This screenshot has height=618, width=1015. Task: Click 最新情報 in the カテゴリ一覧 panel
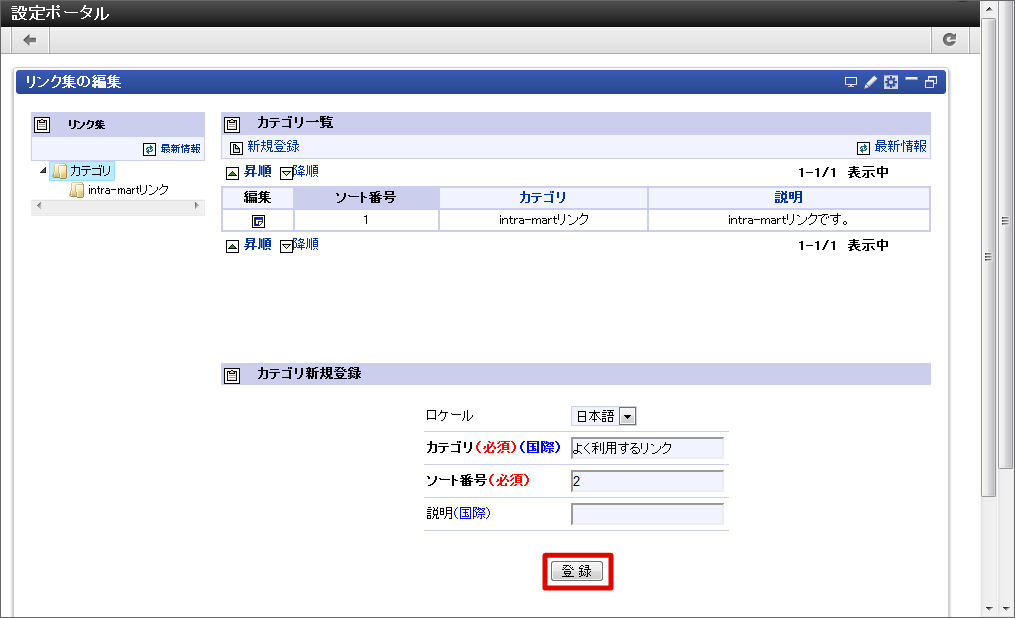900,147
